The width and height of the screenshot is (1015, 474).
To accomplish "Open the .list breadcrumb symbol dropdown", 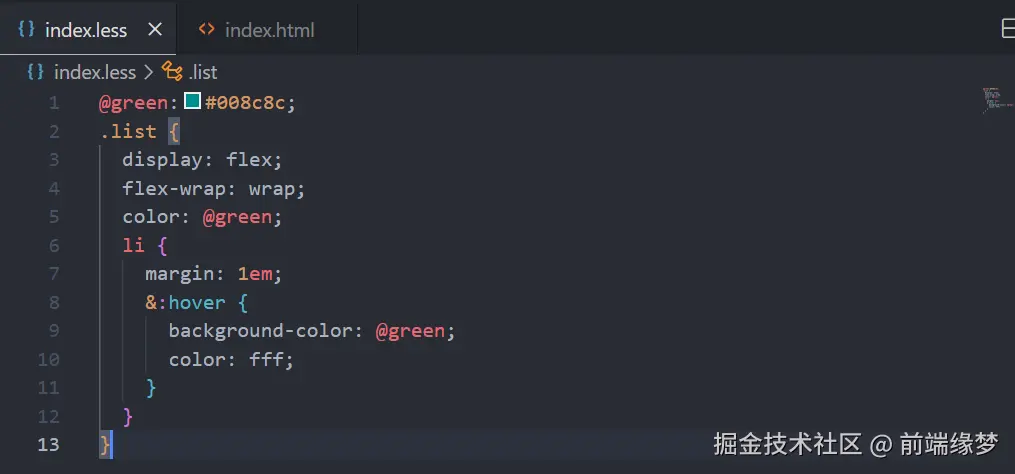I will [201, 72].
